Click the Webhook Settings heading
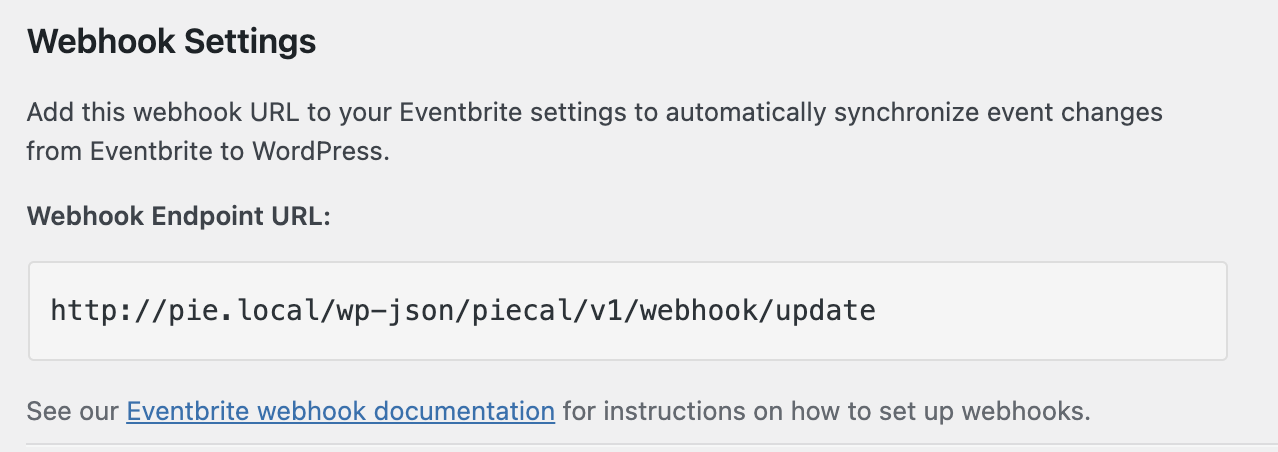 [x=171, y=42]
